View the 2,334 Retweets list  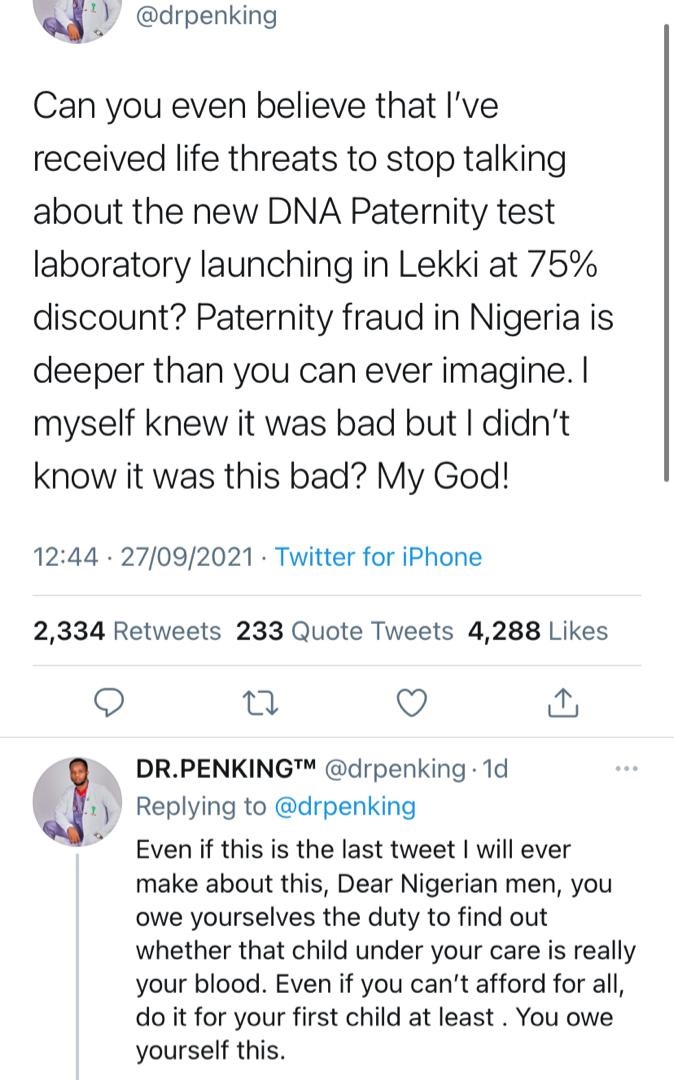click(127, 631)
